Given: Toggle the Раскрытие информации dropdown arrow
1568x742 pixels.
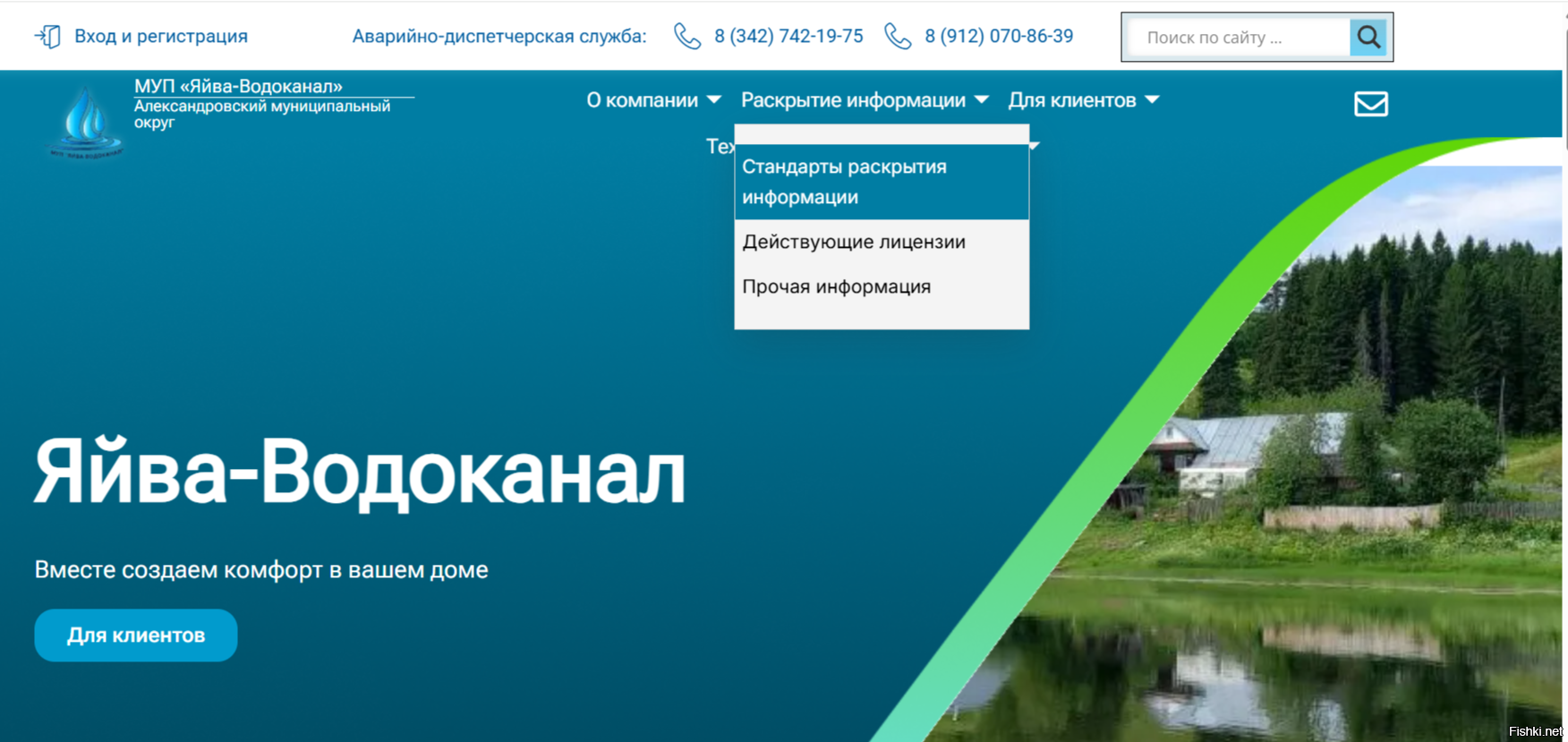Looking at the screenshot, I should coord(982,100).
